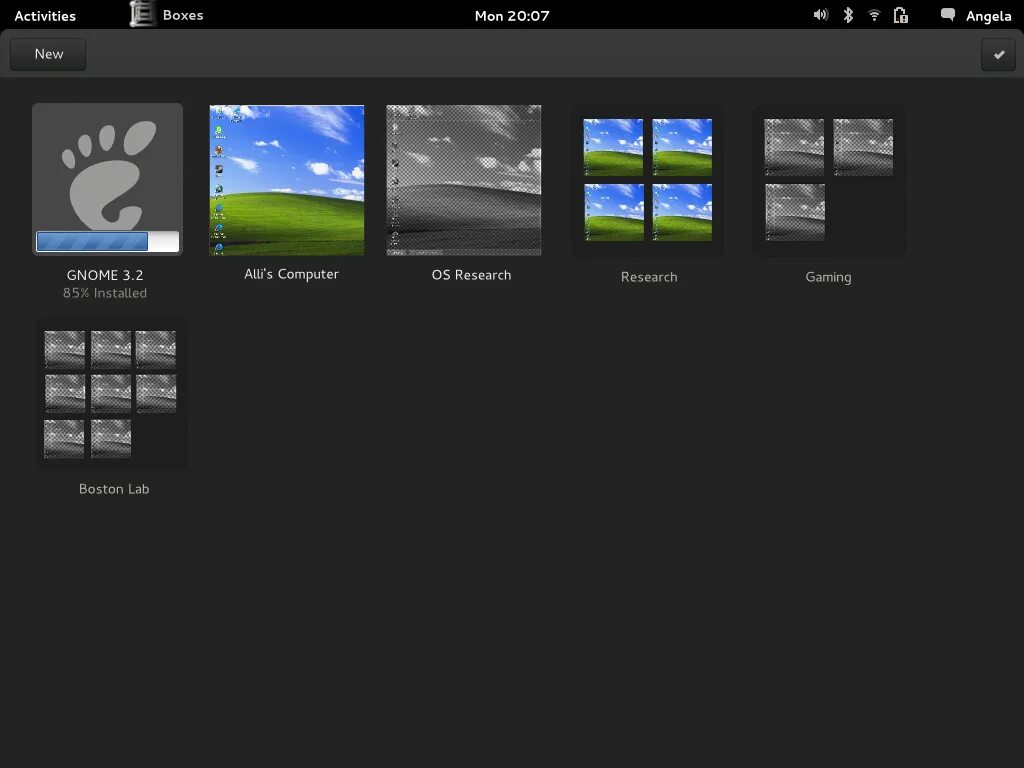Click the New button
Viewport: 1024px width, 768px height.
coord(48,54)
